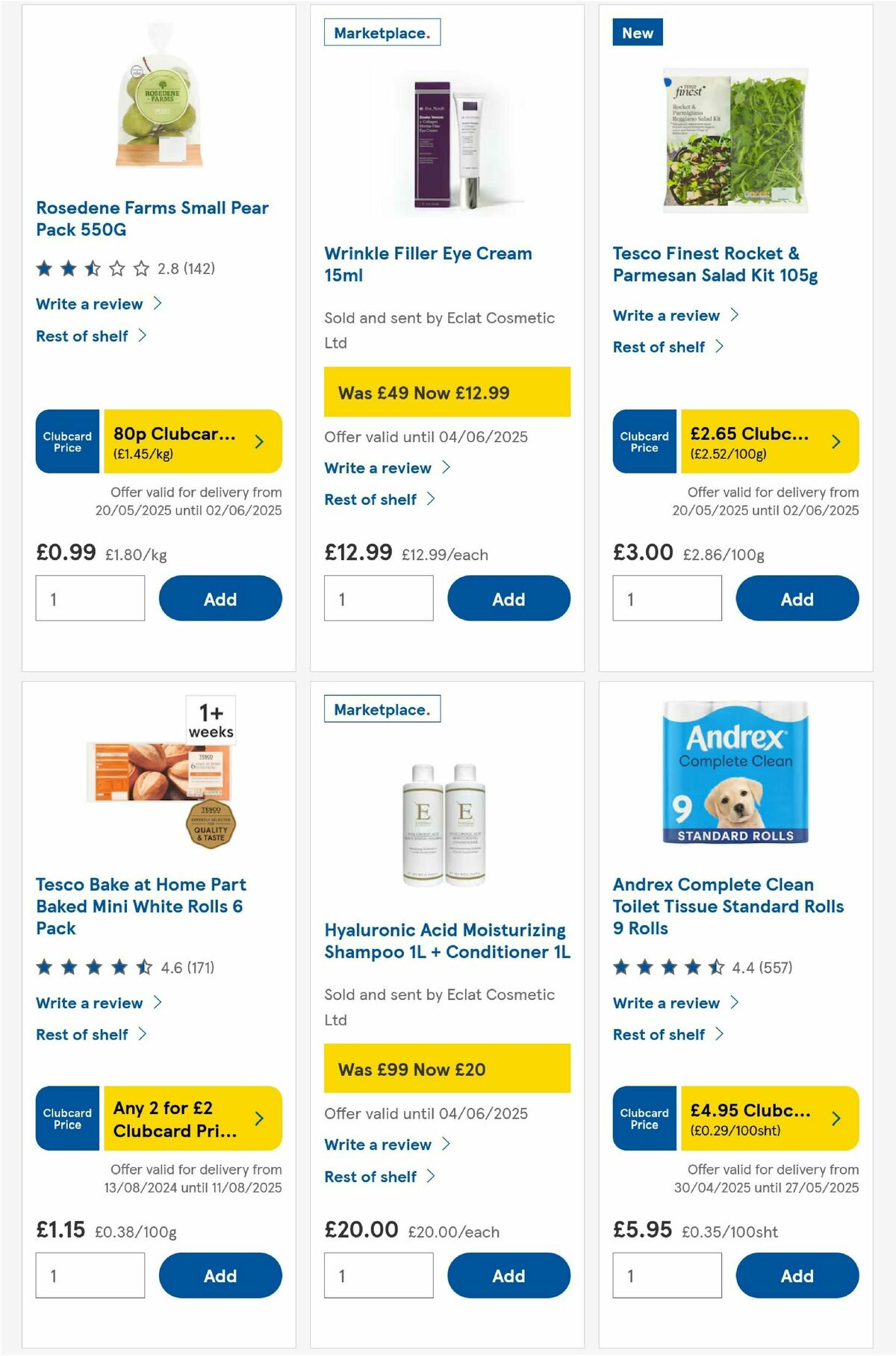
Task: Add the Wrinkle Filler Eye Cream to basket
Action: pos(508,598)
